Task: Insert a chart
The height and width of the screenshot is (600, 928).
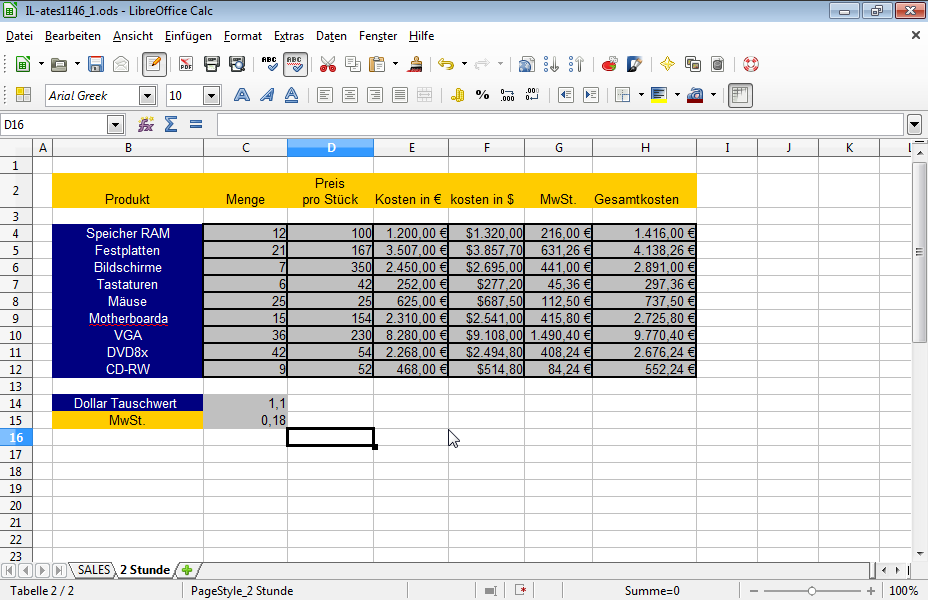Action: [609, 64]
